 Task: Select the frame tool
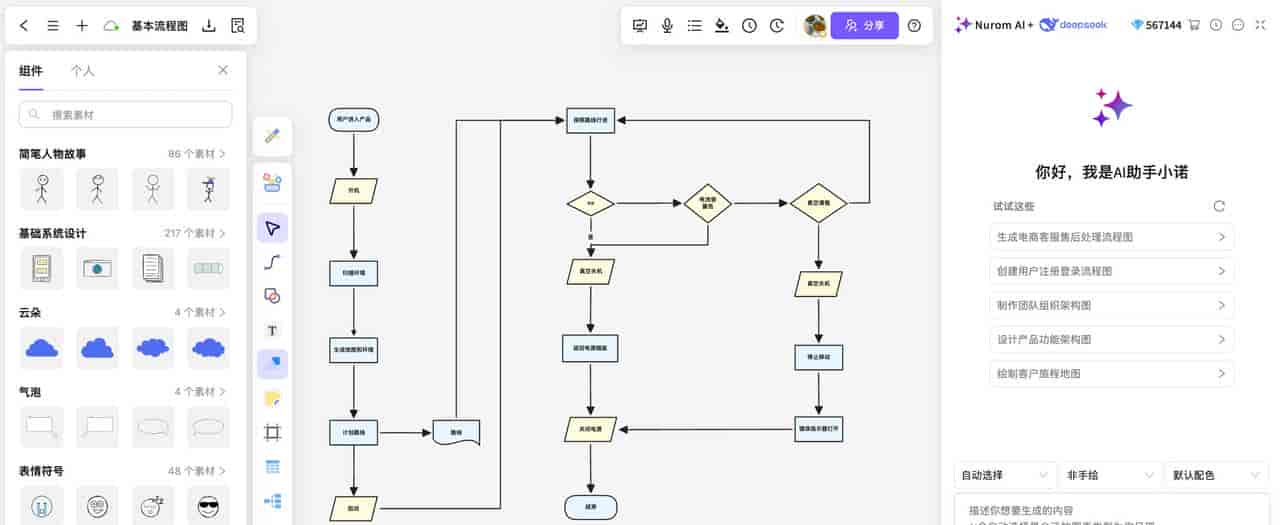pos(272,432)
